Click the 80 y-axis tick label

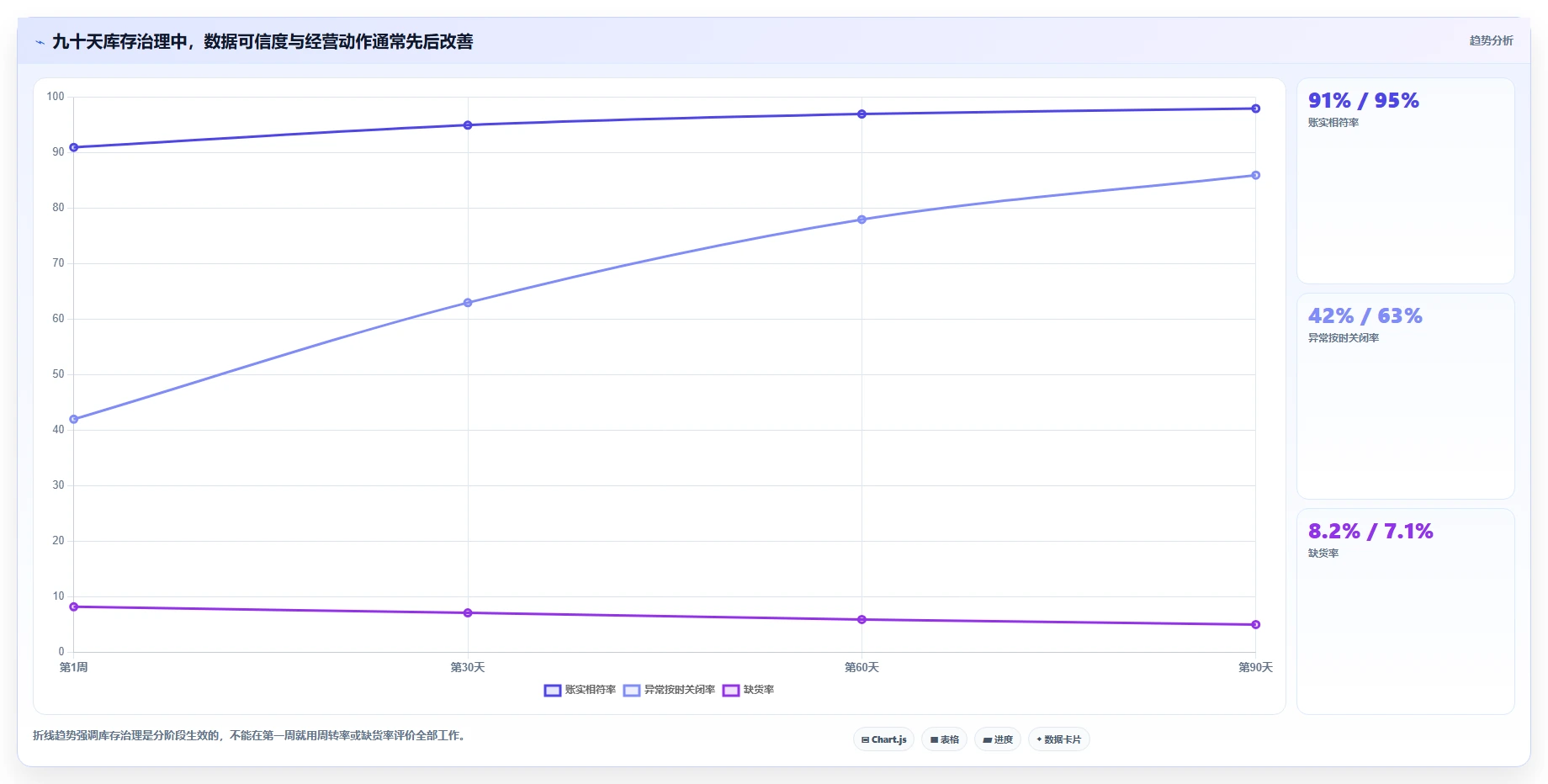point(58,208)
